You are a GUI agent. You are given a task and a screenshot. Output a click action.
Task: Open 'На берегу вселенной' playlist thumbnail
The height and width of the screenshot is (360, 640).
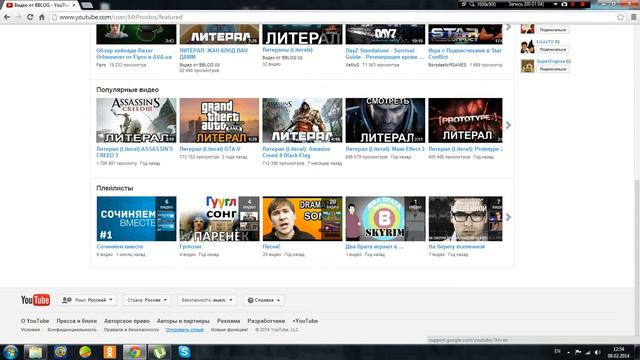[465, 219]
